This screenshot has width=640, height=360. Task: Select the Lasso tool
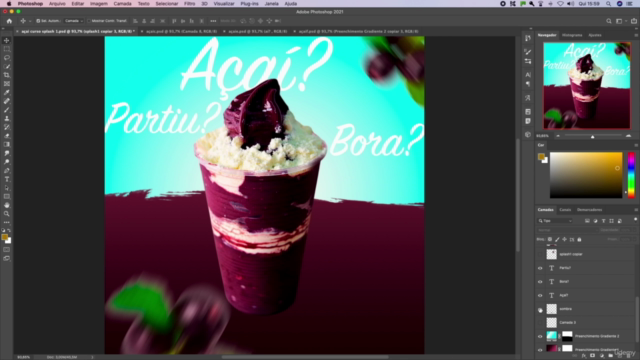point(7,58)
